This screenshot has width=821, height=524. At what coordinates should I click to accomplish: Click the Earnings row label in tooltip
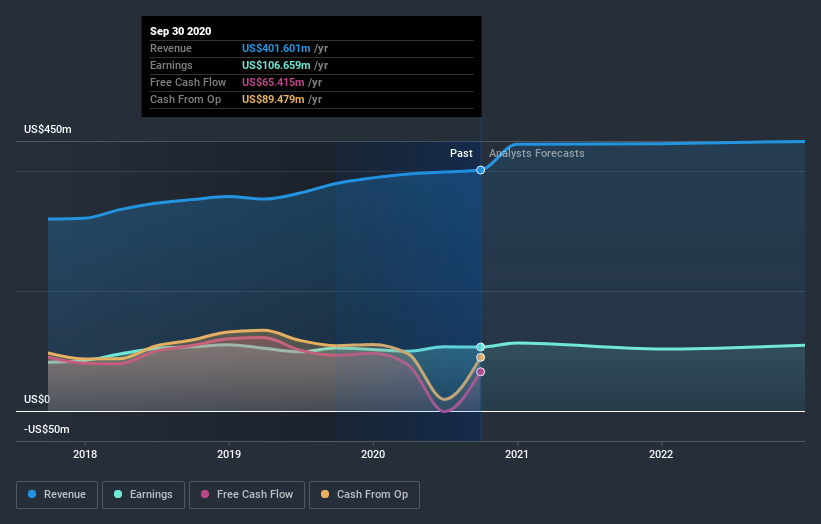coord(171,65)
